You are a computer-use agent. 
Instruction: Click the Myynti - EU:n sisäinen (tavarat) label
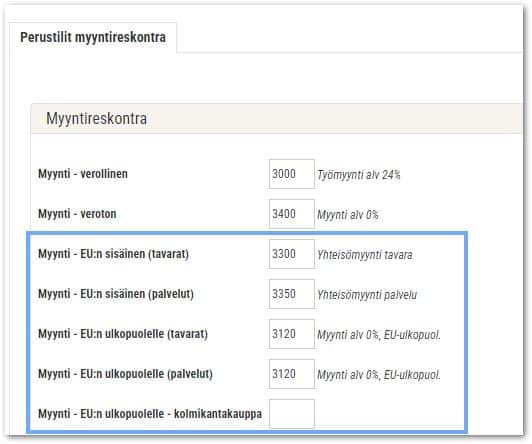point(113,254)
